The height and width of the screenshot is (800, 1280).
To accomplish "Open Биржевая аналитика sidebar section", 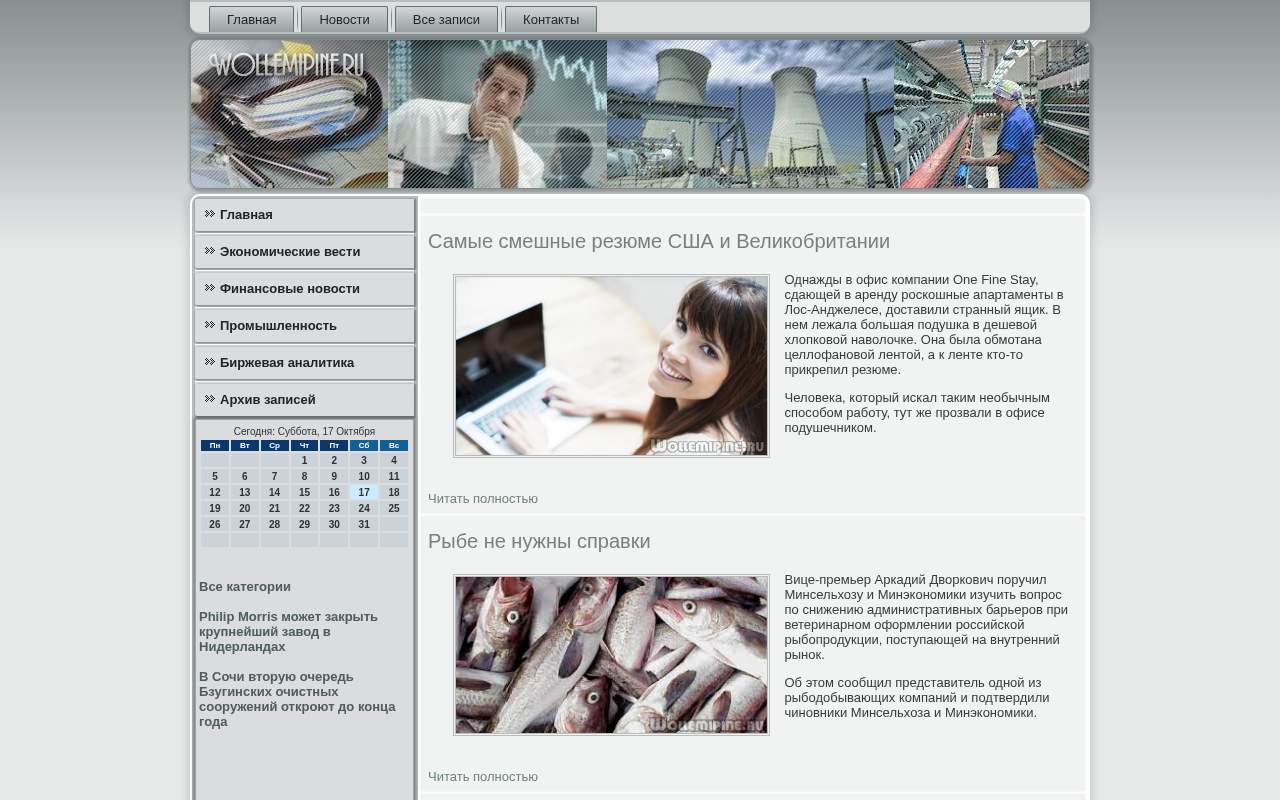I will pyautogui.click(x=305, y=363).
